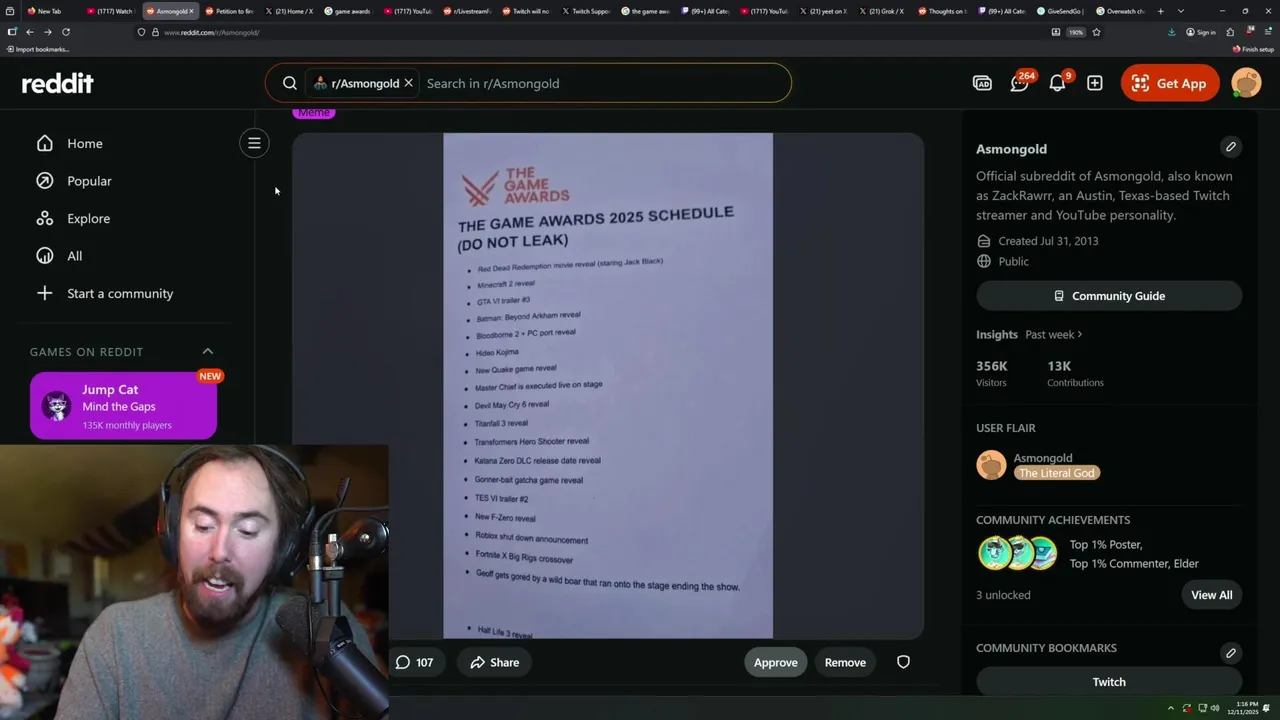Click the moderator shield icon
Screen dimensions: 1280x720
[903, 662]
